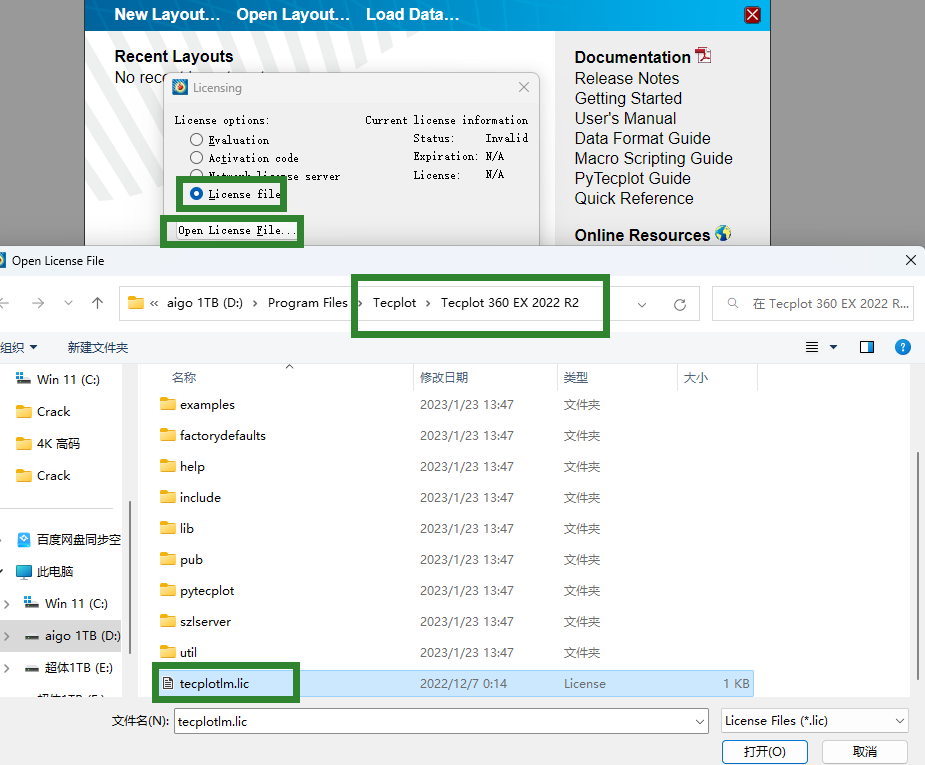Image resolution: width=925 pixels, height=765 pixels.
Task: Select the tecplotlm.lic license file
Action: coord(455,683)
